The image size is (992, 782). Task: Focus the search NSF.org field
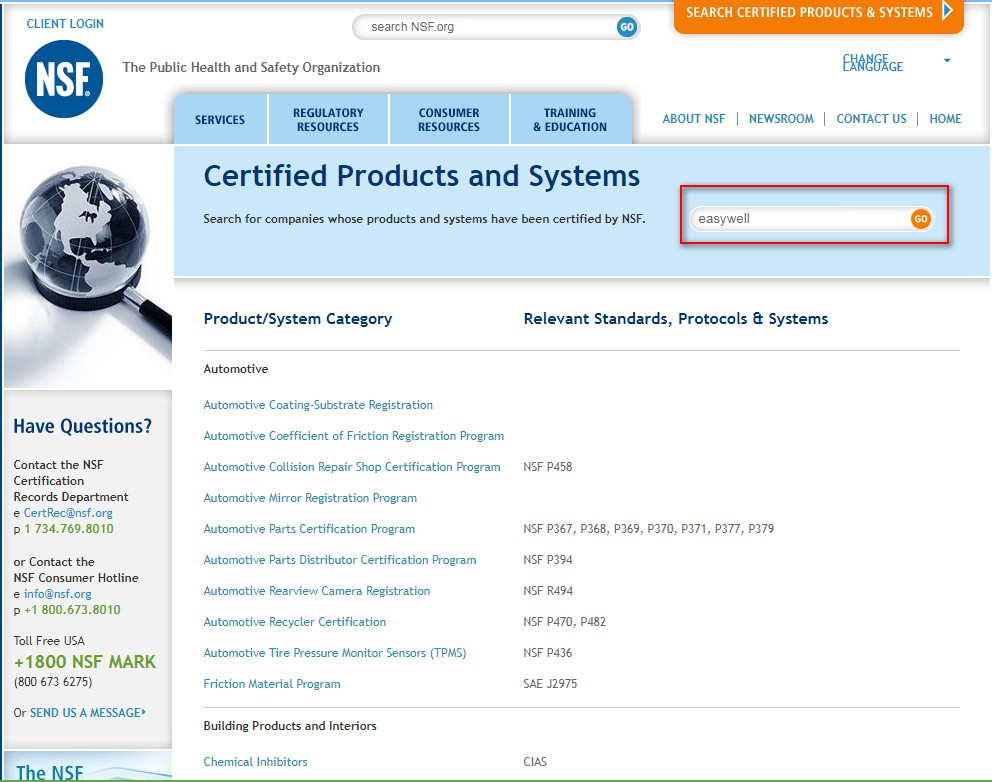485,27
